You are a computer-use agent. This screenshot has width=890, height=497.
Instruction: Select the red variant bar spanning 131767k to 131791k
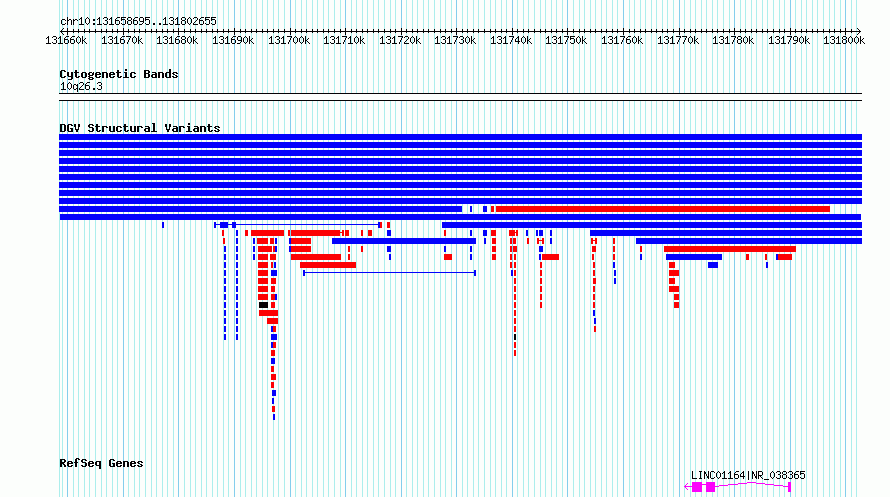(730, 249)
